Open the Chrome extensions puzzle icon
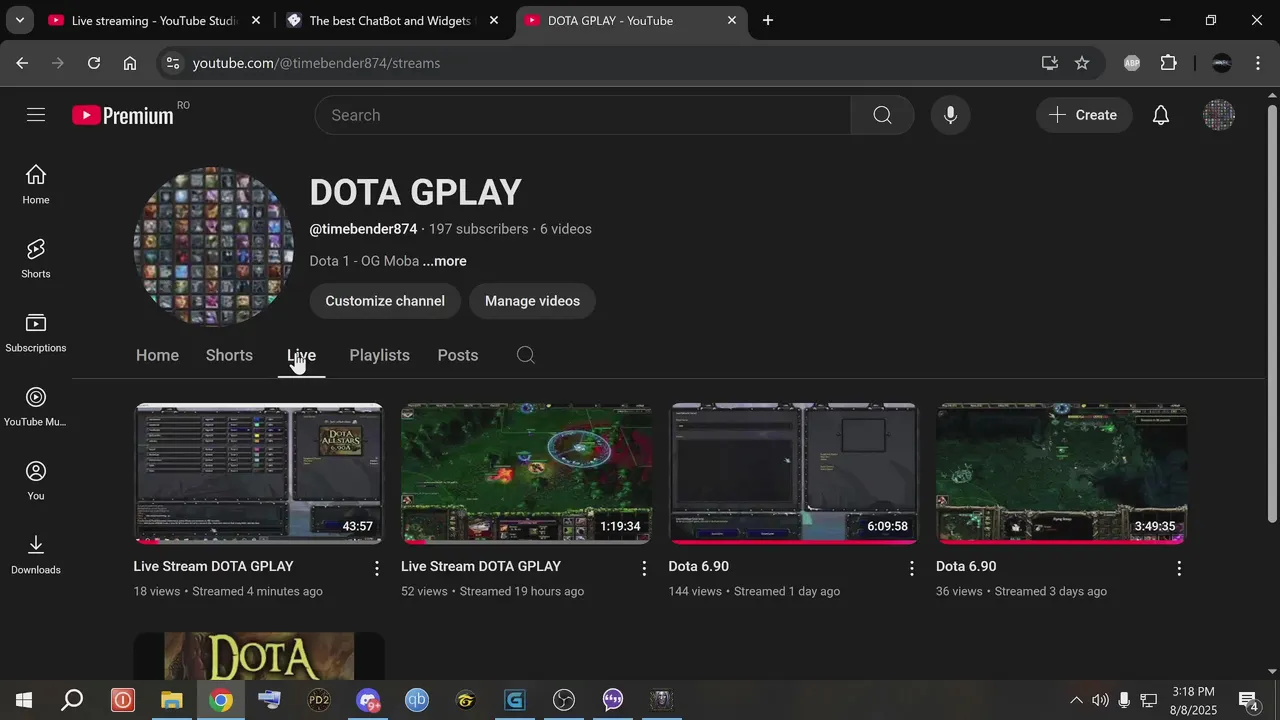Image resolution: width=1280 pixels, height=720 pixels. point(1168,63)
